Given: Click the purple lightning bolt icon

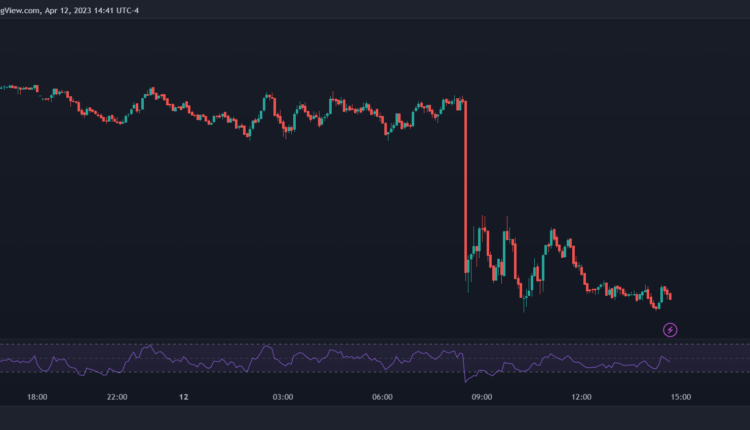Looking at the screenshot, I should click(x=670, y=329).
